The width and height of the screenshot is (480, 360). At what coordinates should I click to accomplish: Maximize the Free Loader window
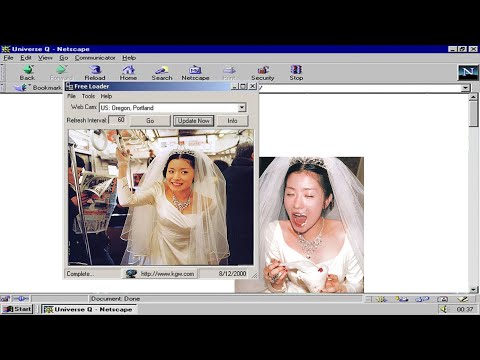tap(244, 86)
